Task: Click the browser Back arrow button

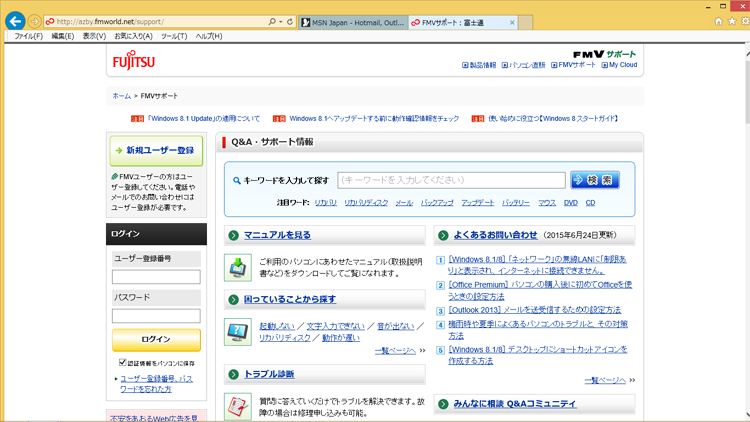Action: pyautogui.click(x=17, y=21)
